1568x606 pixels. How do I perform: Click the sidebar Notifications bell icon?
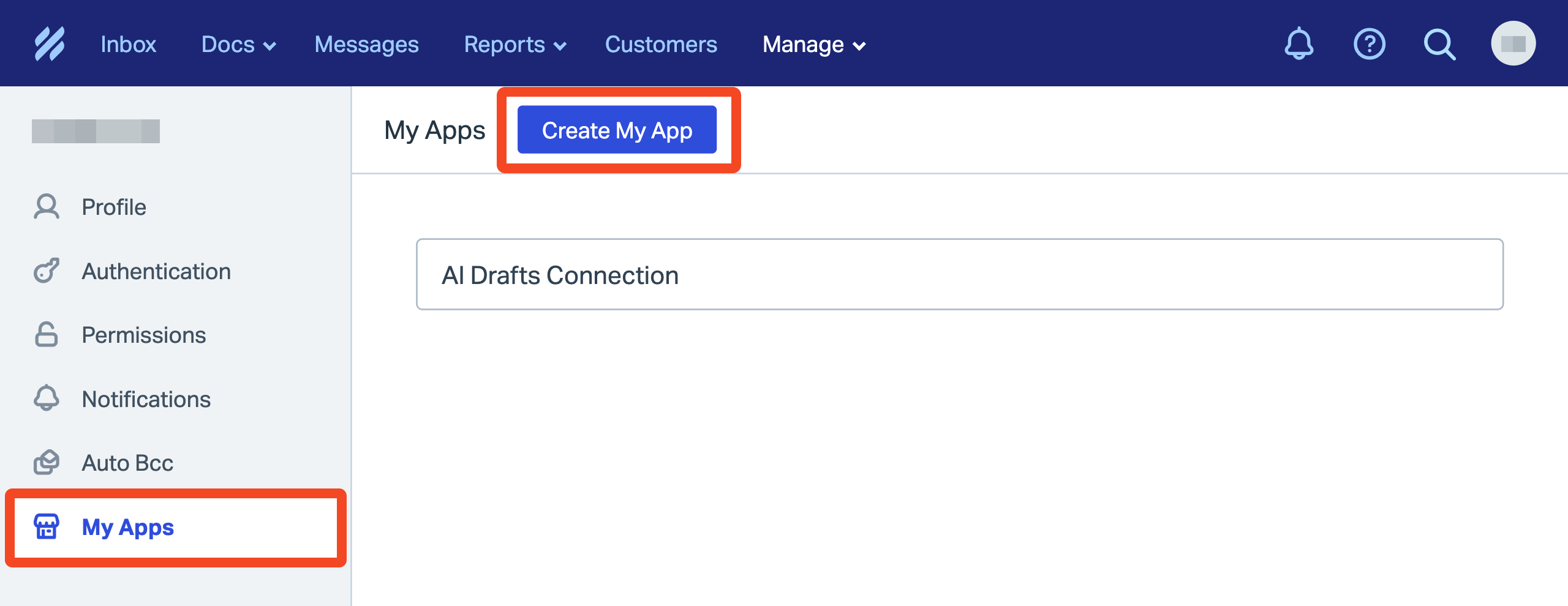point(47,398)
